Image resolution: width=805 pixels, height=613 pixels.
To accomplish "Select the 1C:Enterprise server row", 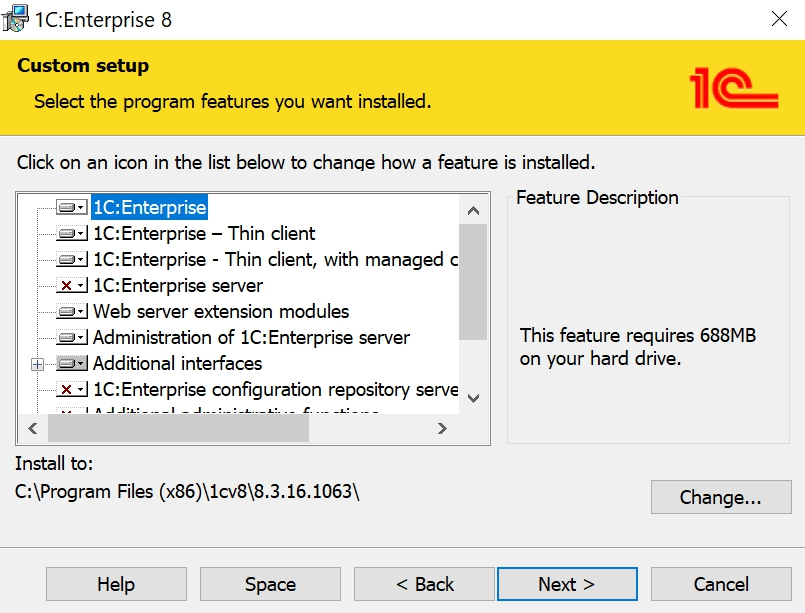I will pos(178,285).
